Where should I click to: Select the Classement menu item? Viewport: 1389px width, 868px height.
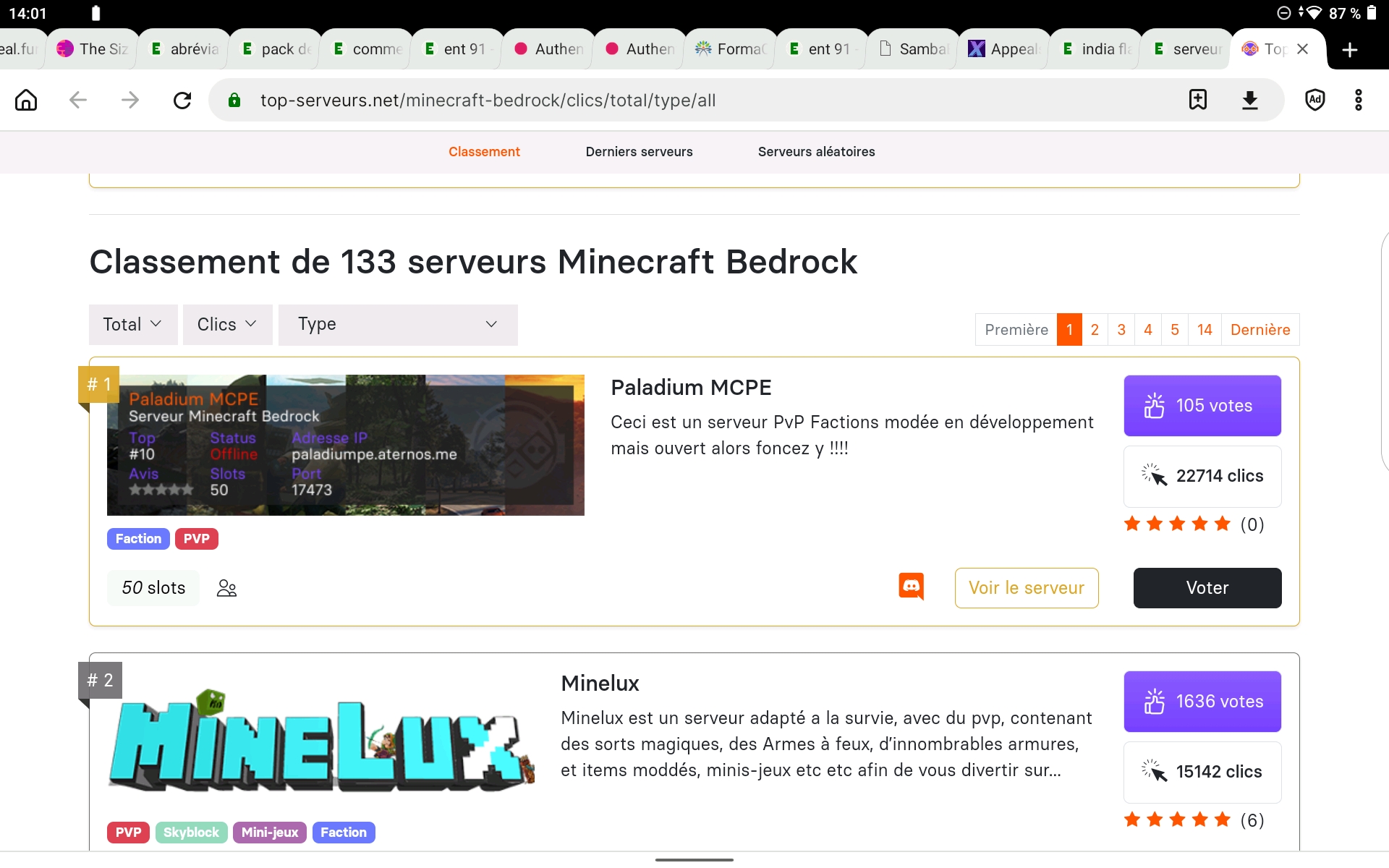point(484,152)
